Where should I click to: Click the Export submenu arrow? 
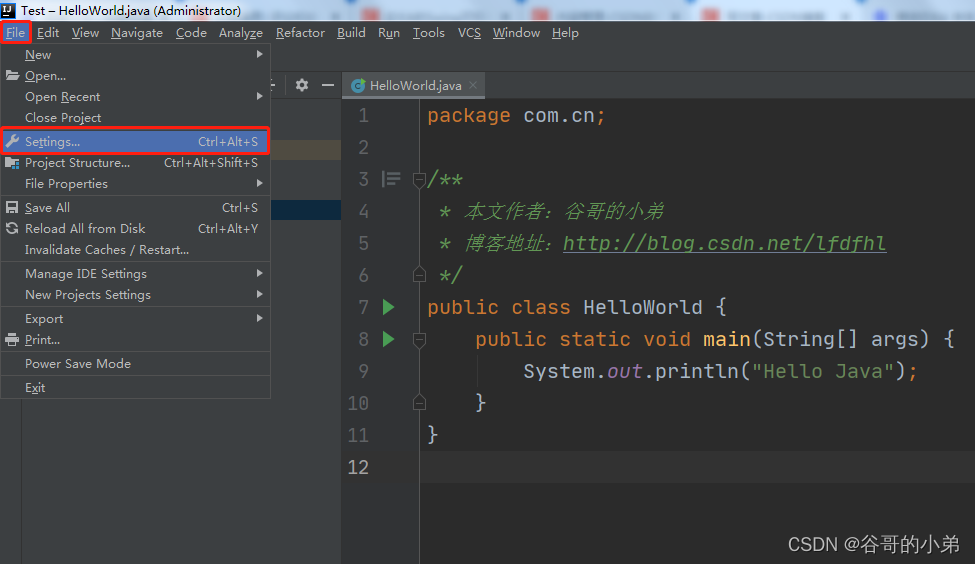click(x=259, y=318)
